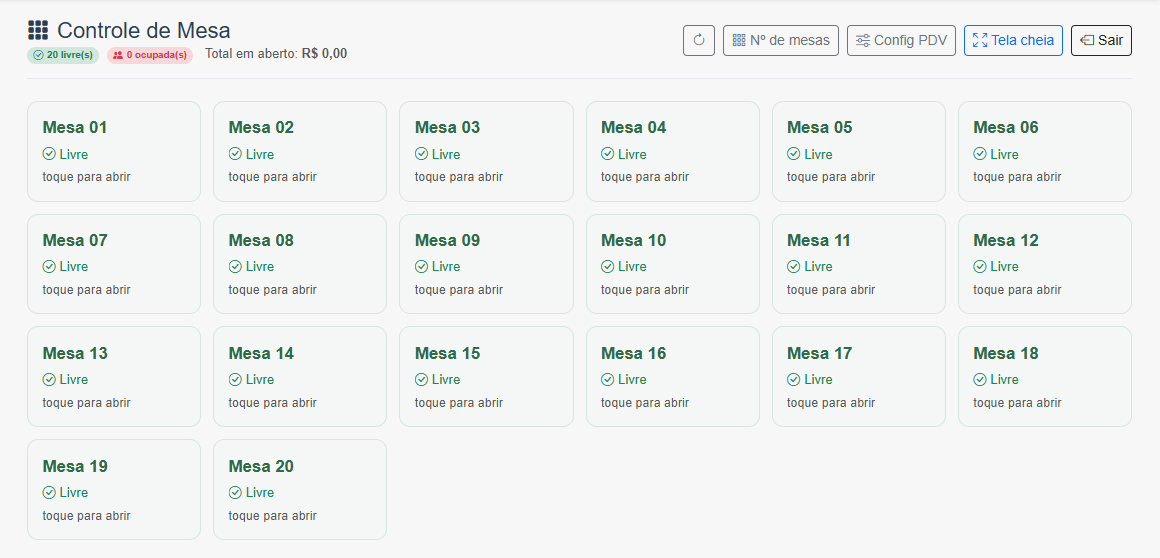
Task: Open Mesa 18 card
Action: [x=1045, y=377]
